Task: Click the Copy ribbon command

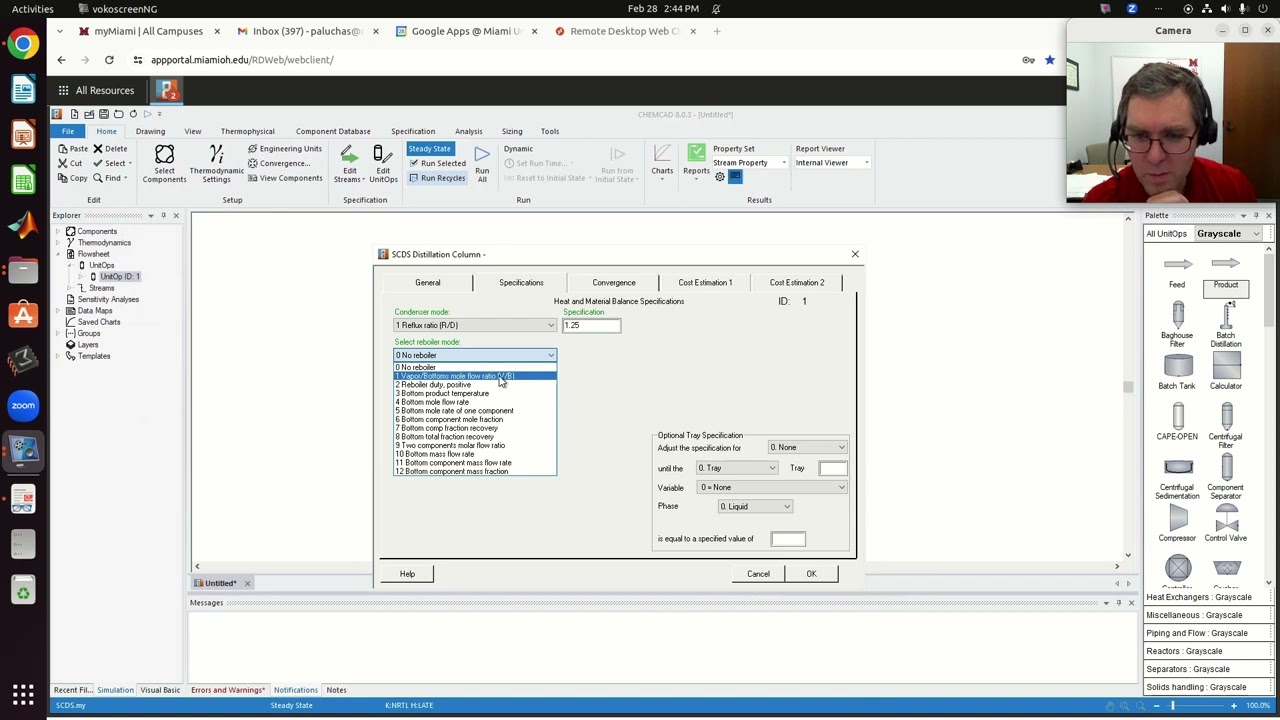Action: coord(73,178)
